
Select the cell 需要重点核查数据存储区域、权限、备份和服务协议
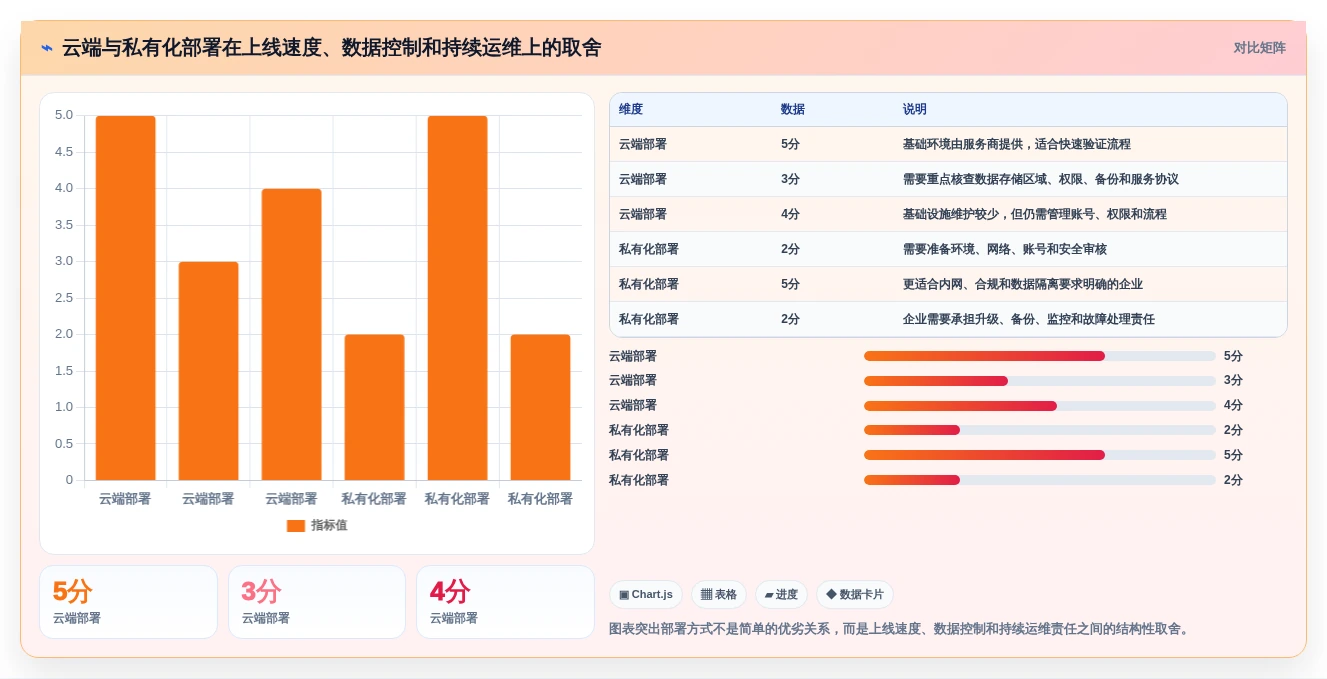[1041, 179]
